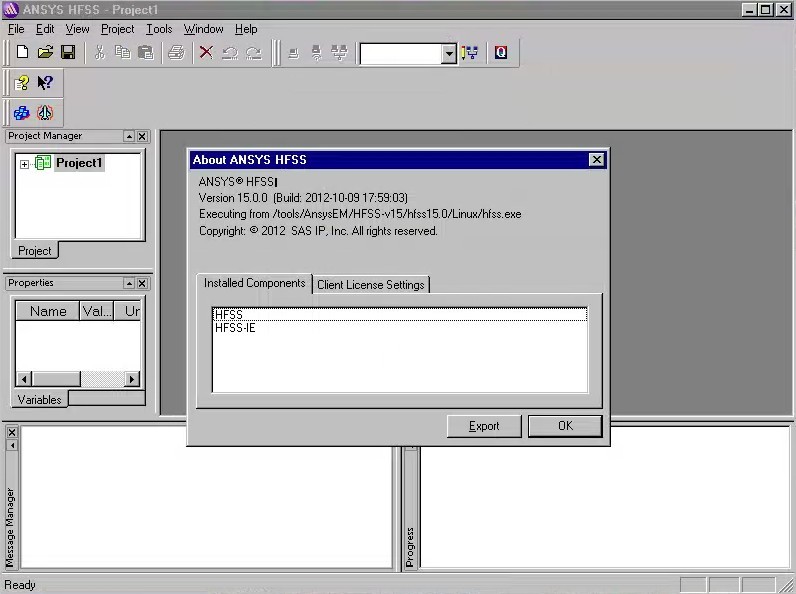The height and width of the screenshot is (594, 796).
Task: Click the Q queue icon
Action: click(501, 52)
